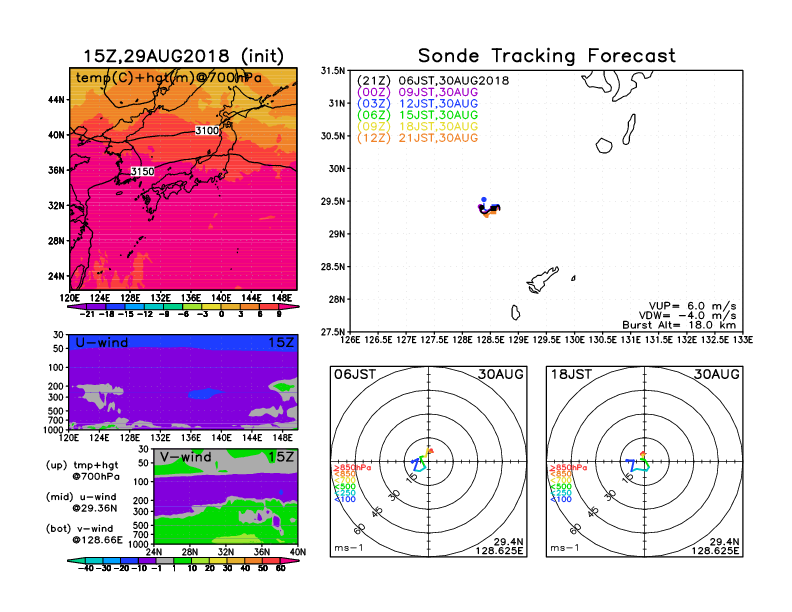Click the "126E" longitude axis label
792x612 pixels.
coord(350,340)
